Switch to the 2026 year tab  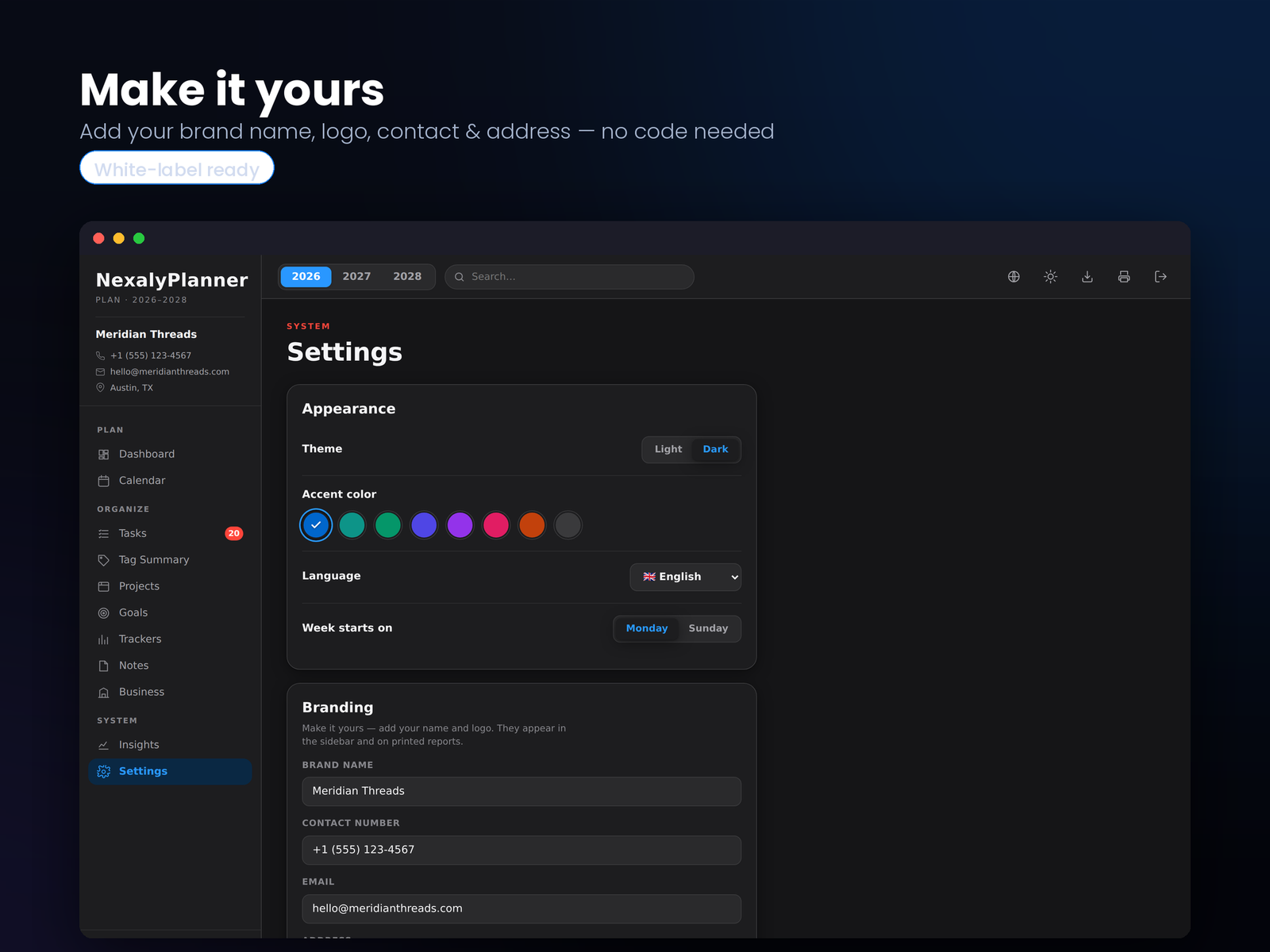point(306,277)
